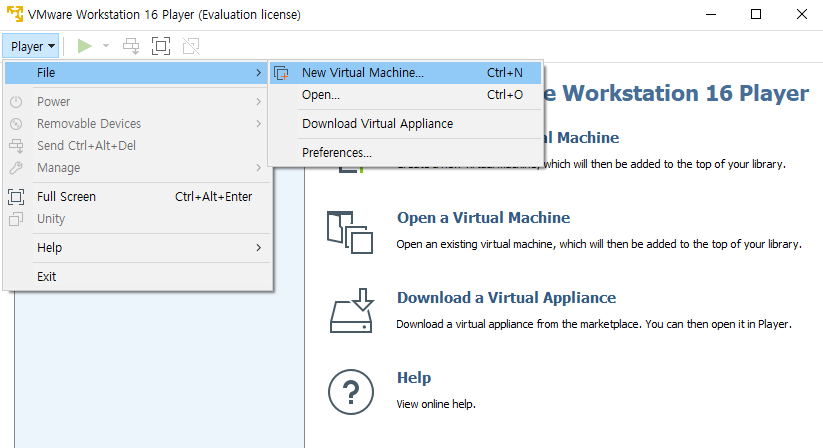Viewport: 823px width, 448px height.
Task: Click the Manage wrench icon
Action: pyautogui.click(x=16, y=168)
